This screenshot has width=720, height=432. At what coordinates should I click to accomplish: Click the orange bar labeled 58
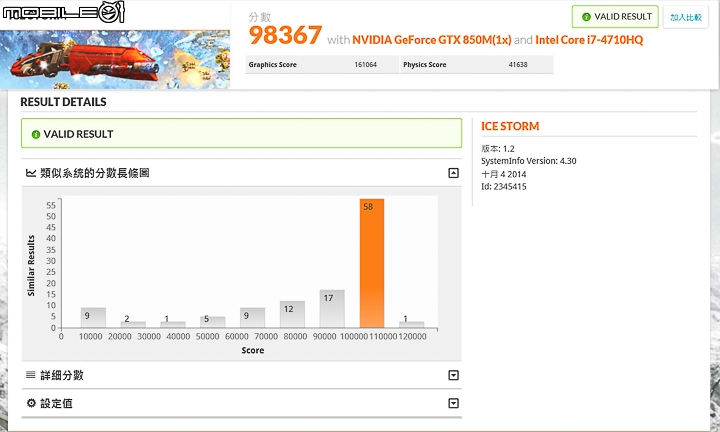click(x=372, y=263)
